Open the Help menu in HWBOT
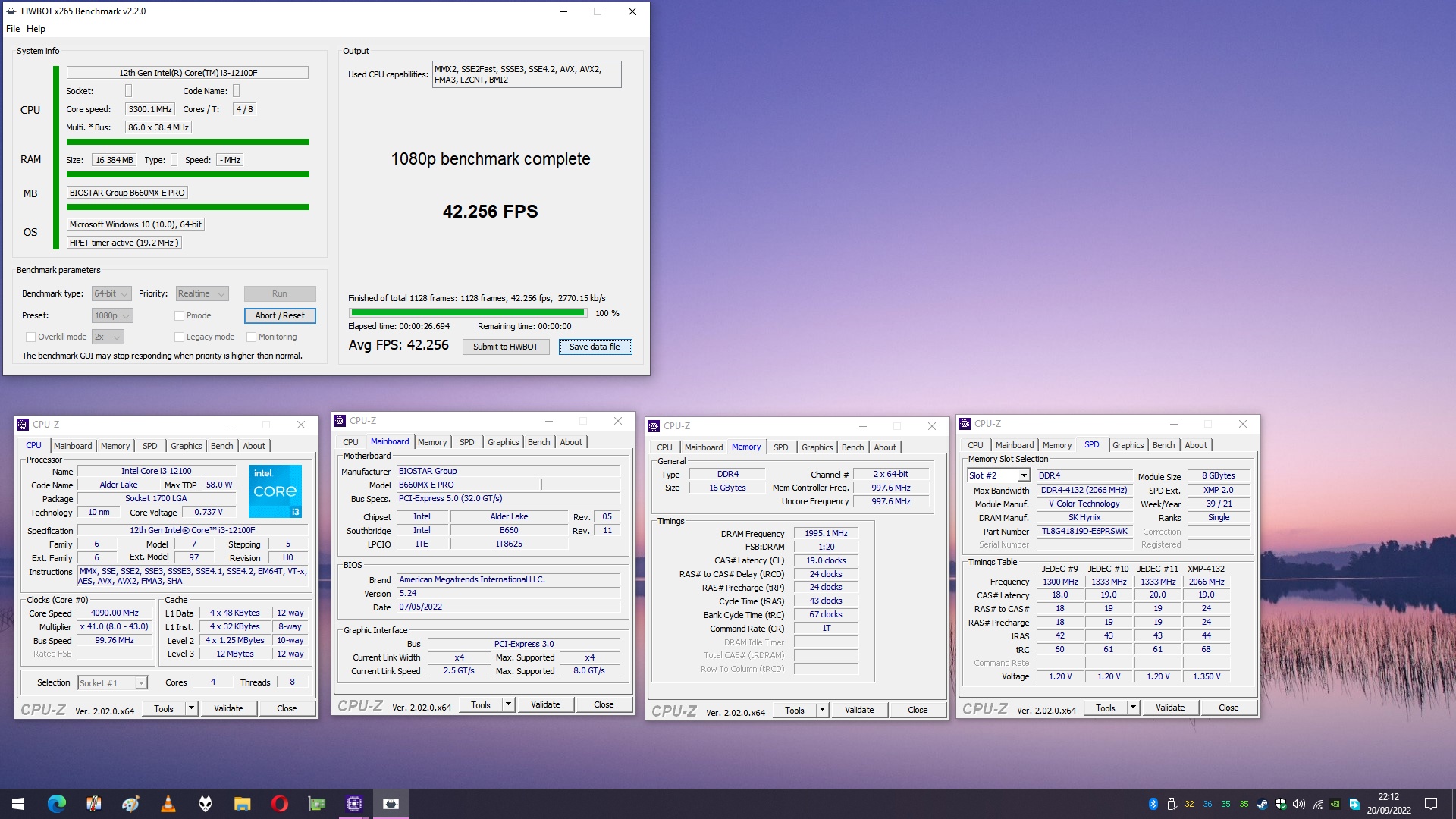 (36, 29)
